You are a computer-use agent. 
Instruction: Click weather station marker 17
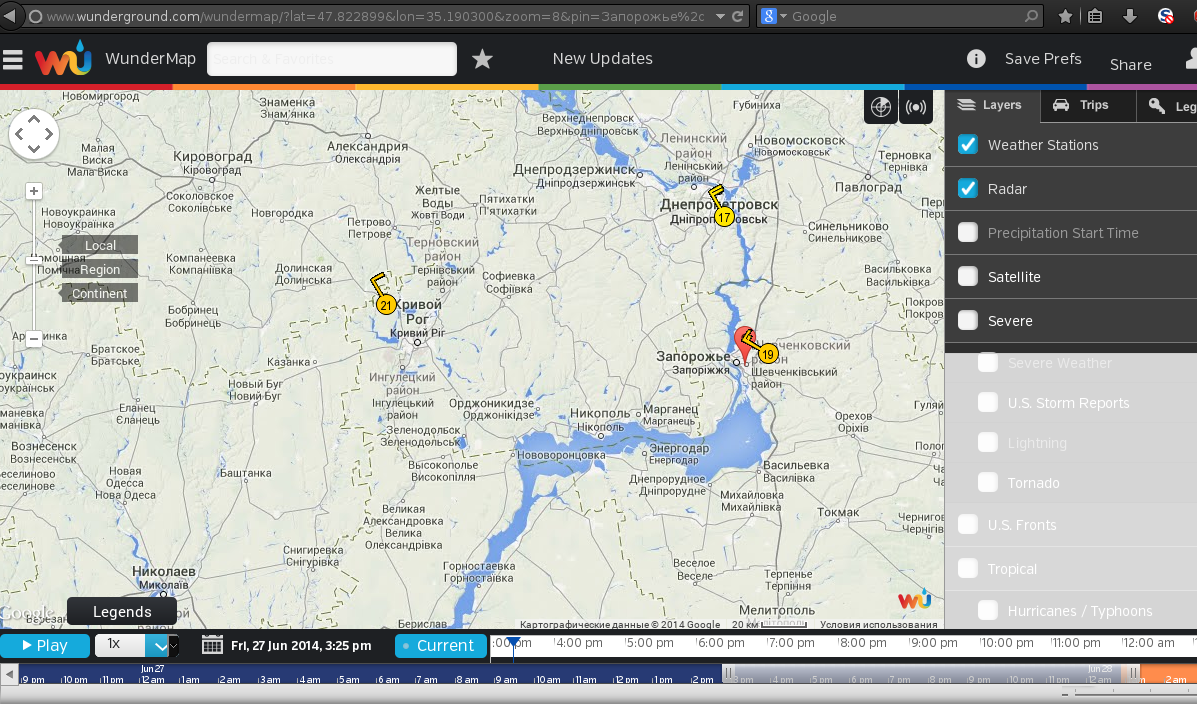coord(724,217)
